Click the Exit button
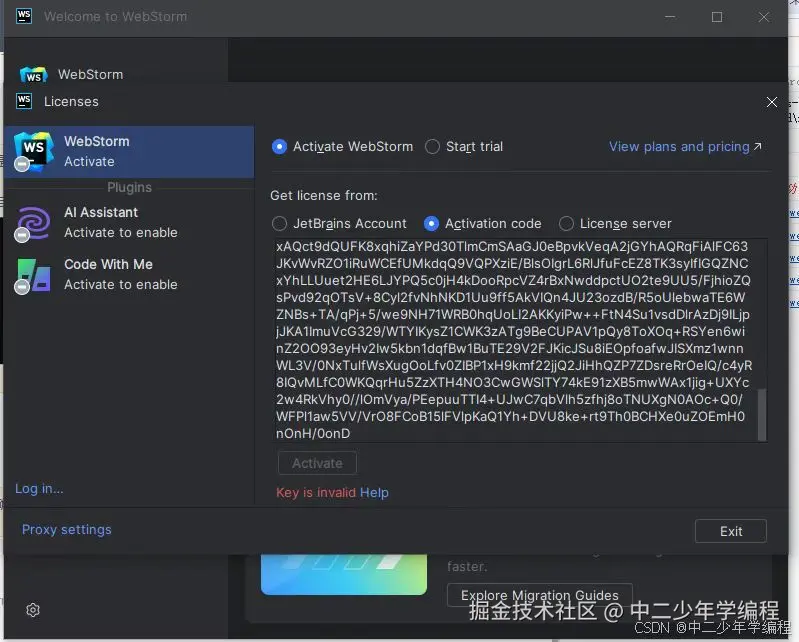Image resolution: width=799 pixels, height=642 pixels. (731, 531)
